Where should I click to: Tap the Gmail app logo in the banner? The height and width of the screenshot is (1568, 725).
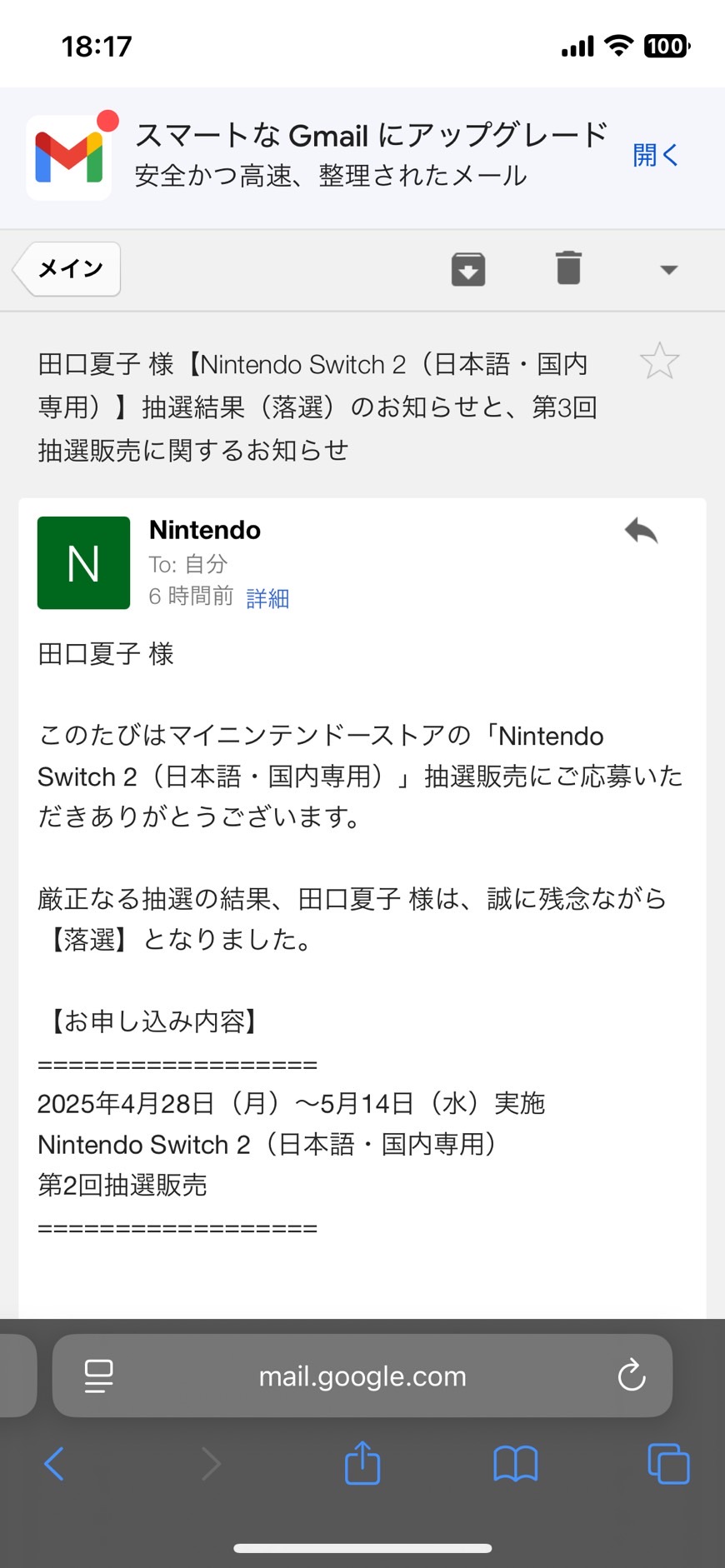pos(69,157)
